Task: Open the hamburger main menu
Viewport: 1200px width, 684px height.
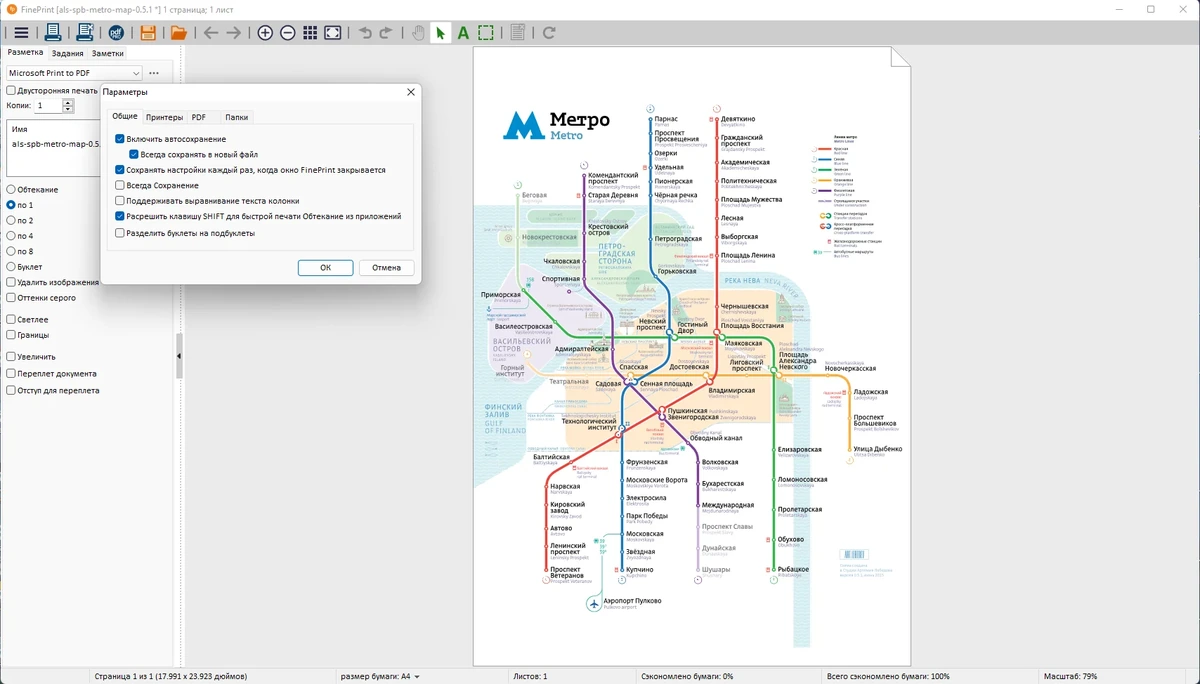Action: (21, 33)
